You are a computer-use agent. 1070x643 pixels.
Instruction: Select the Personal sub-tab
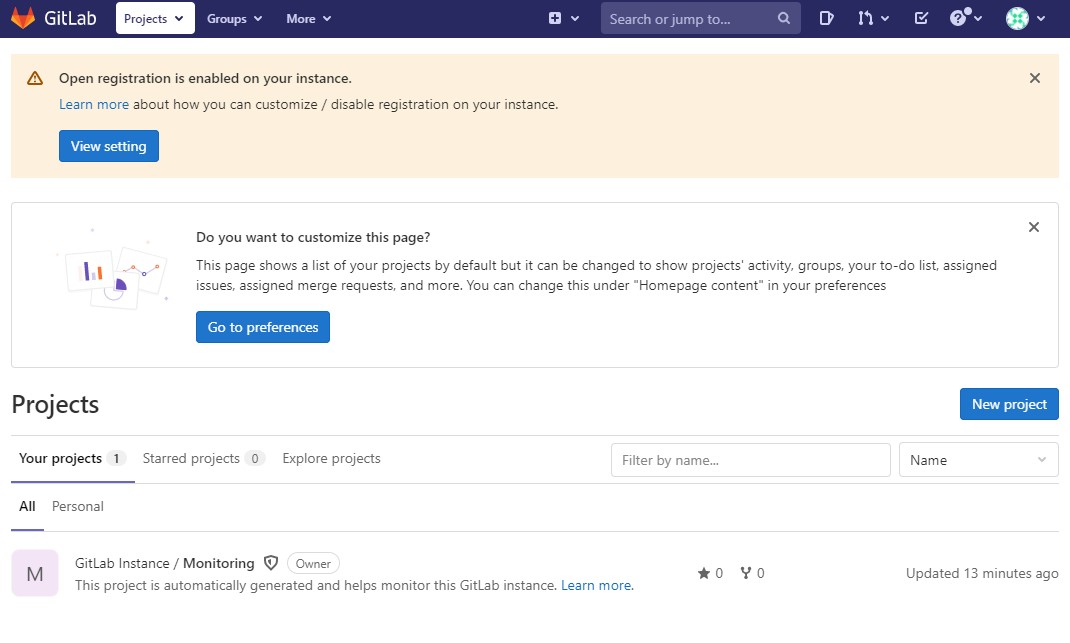pos(78,506)
